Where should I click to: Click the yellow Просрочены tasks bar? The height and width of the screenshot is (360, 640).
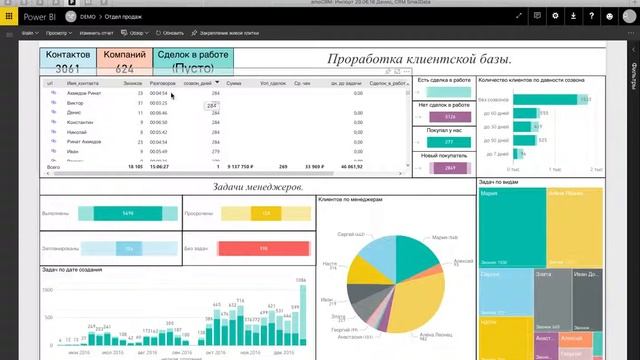tap(266, 213)
